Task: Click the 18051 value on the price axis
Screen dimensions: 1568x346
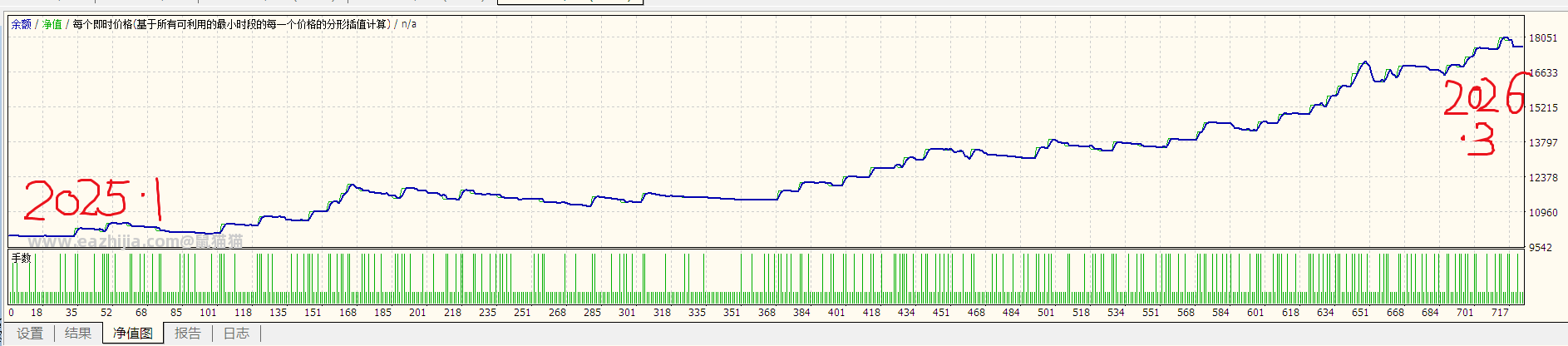Action: (x=1543, y=38)
